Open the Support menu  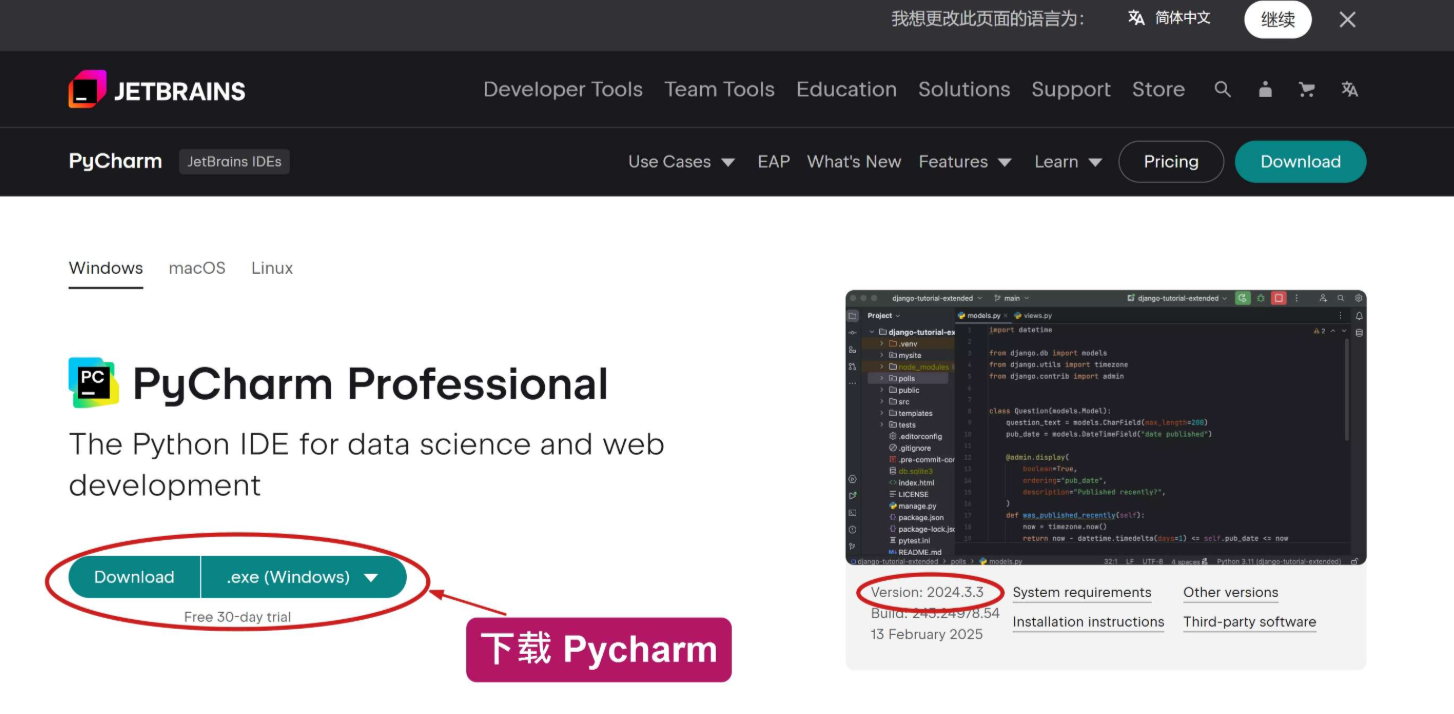click(x=1071, y=90)
